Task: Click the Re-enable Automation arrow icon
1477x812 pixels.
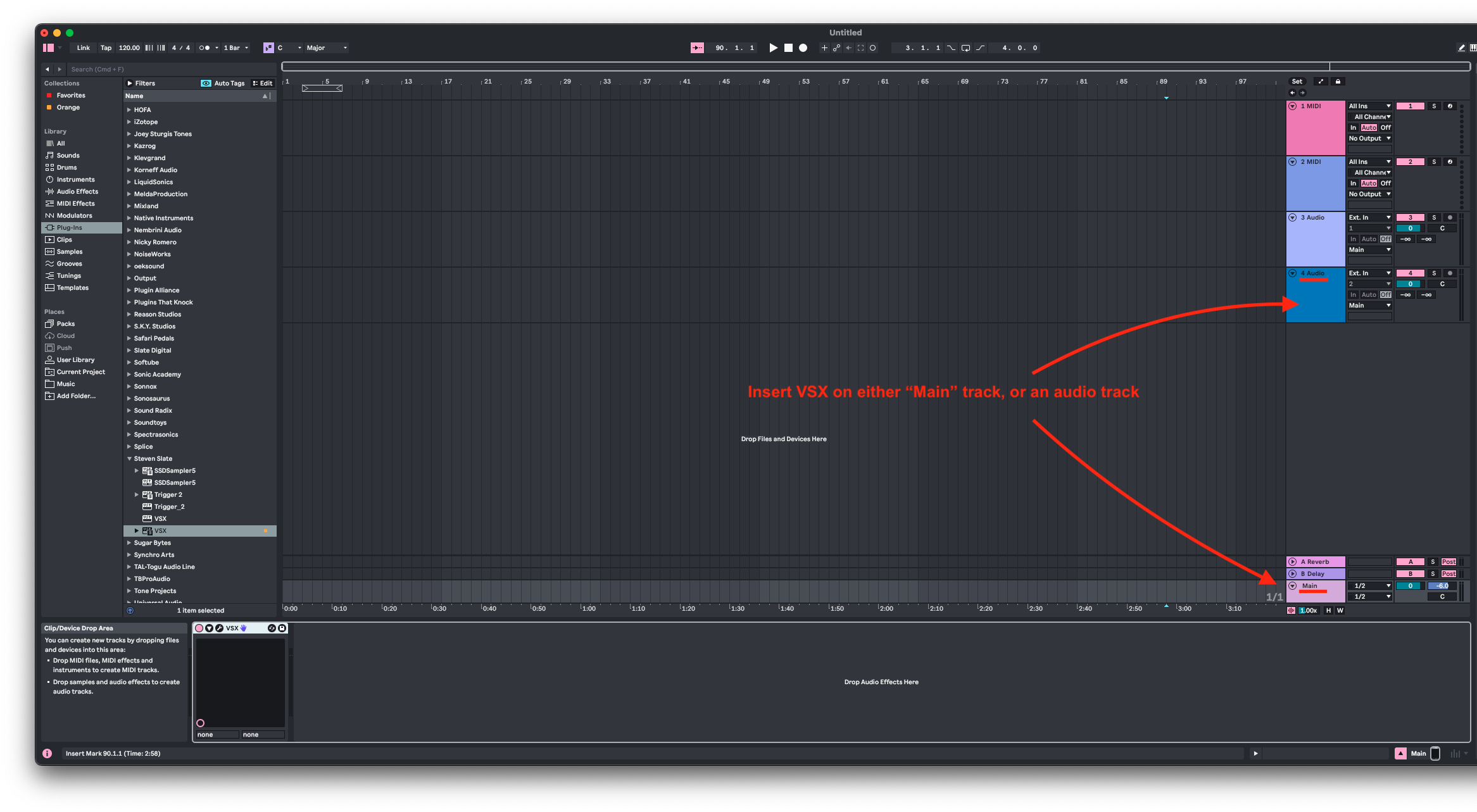Action: [848, 48]
